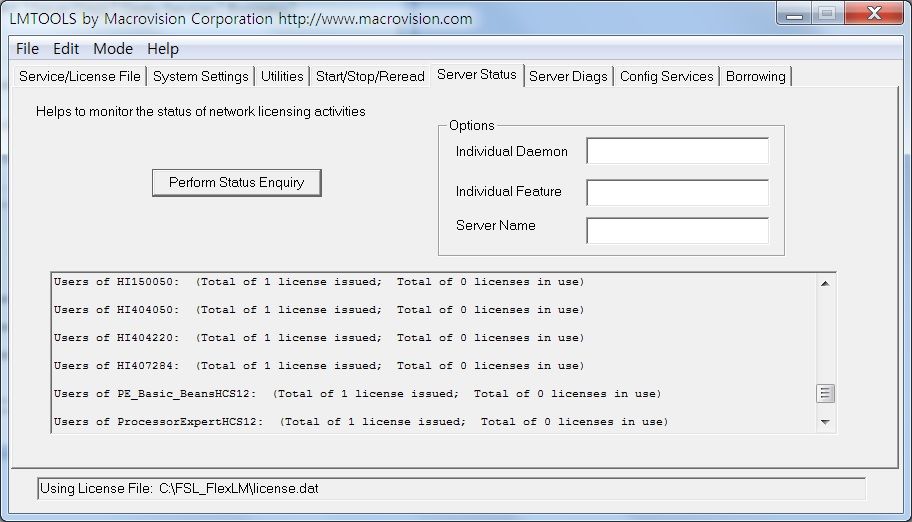The width and height of the screenshot is (912, 522).
Task: Open the Mode menu
Action: pos(113,49)
